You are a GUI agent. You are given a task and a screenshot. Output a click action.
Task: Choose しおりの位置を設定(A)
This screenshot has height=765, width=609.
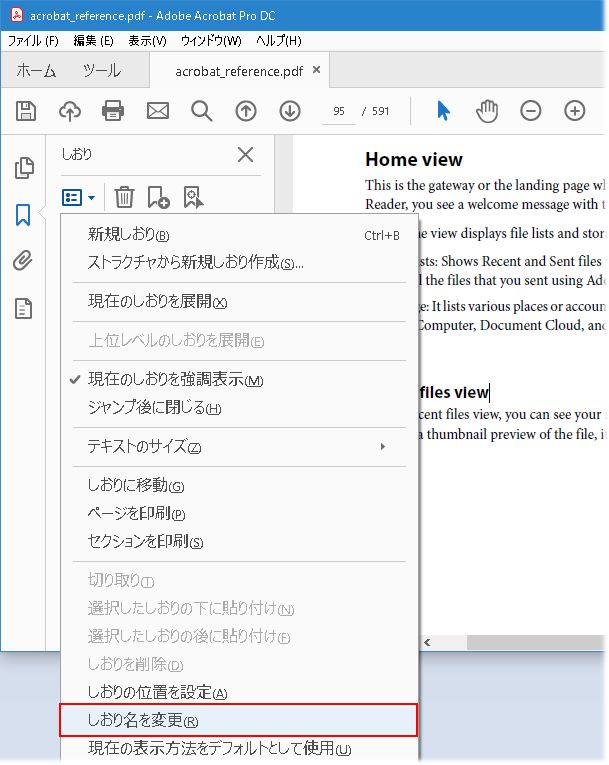(239, 692)
